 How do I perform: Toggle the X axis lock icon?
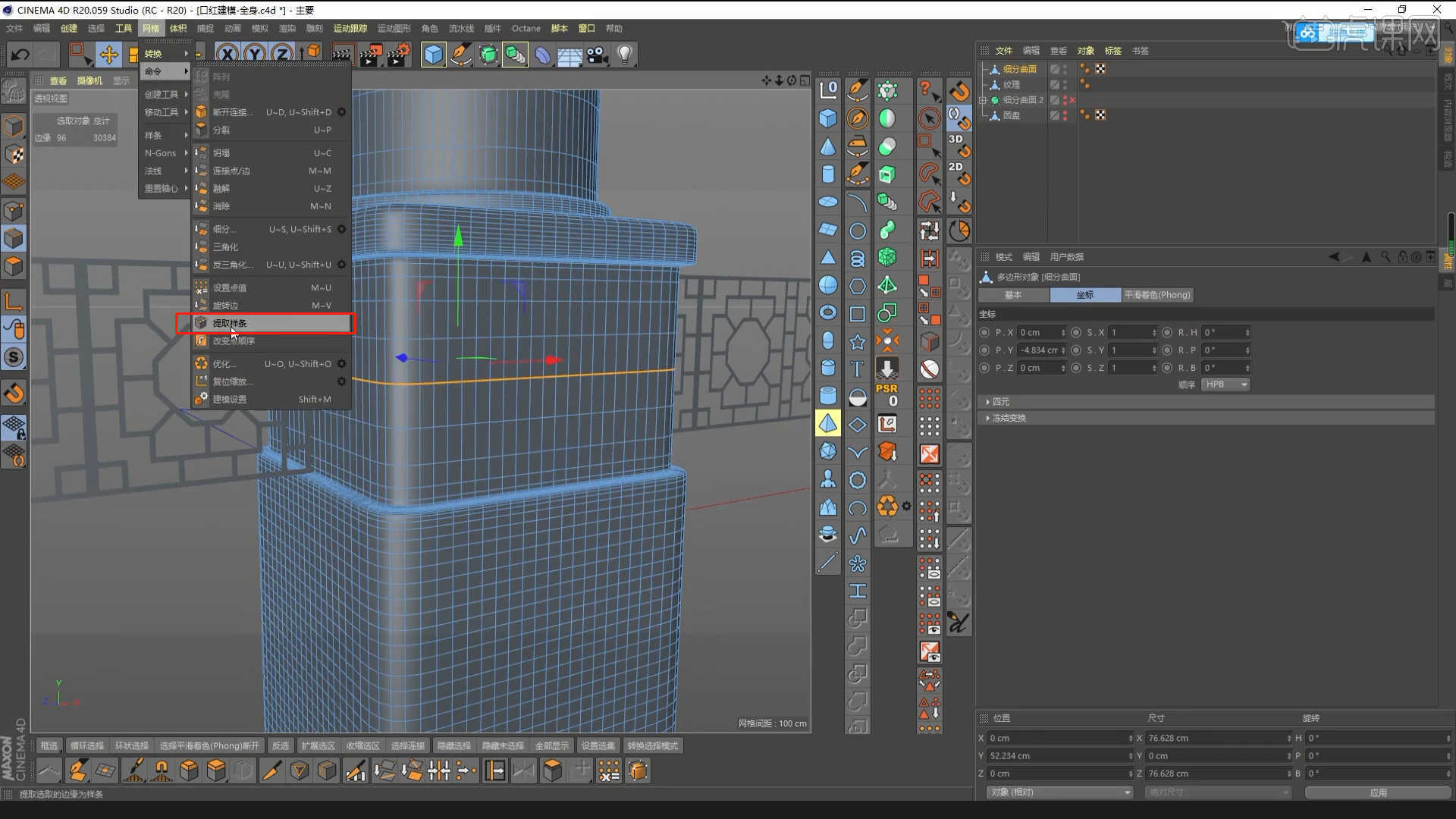(227, 55)
